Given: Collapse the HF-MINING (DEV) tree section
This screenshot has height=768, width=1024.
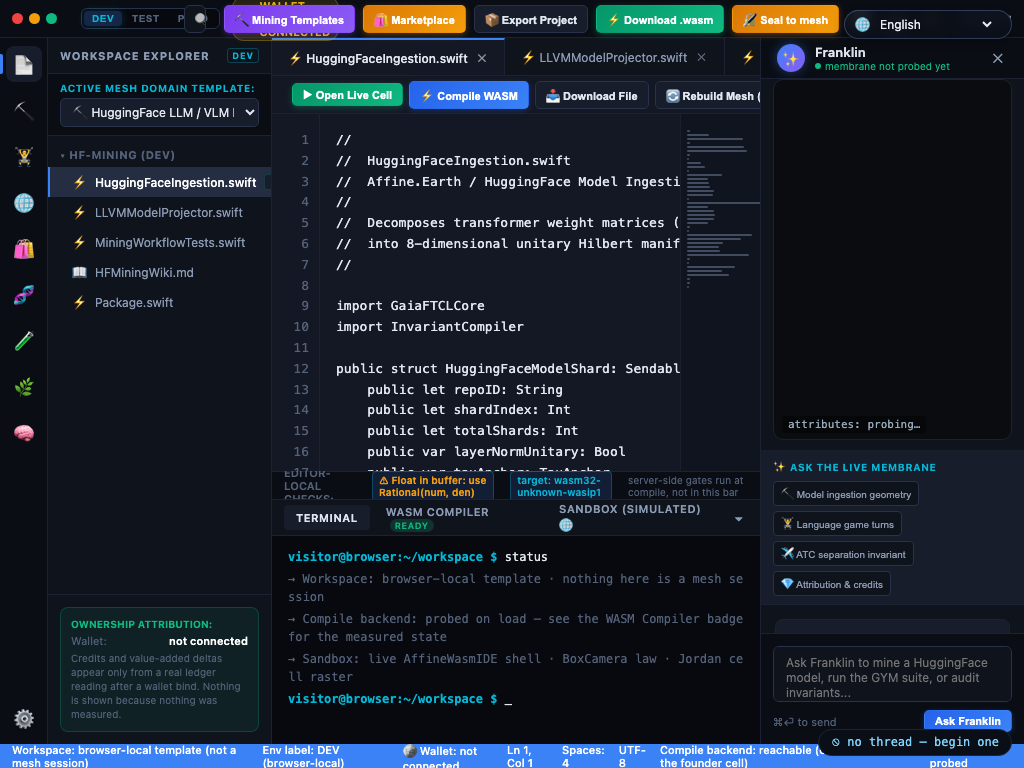Looking at the screenshot, I should pos(118,155).
